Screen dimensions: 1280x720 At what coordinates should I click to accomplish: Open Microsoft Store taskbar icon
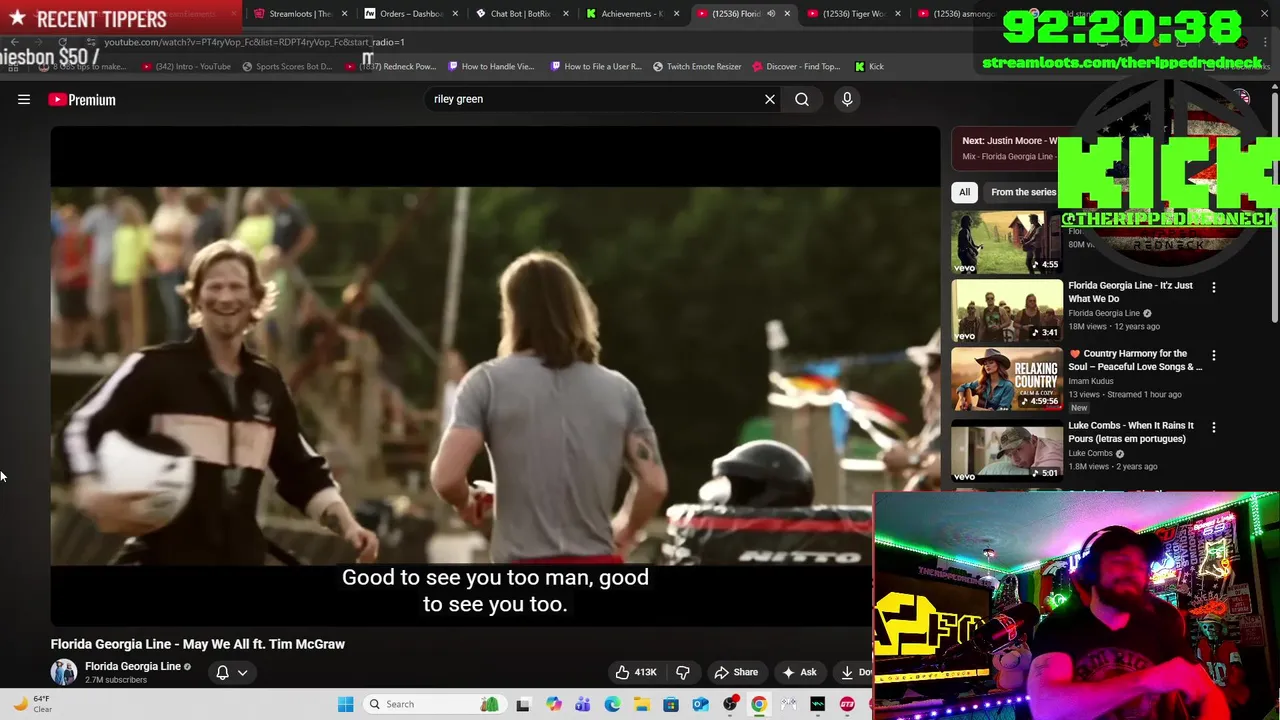pyautogui.click(x=671, y=704)
